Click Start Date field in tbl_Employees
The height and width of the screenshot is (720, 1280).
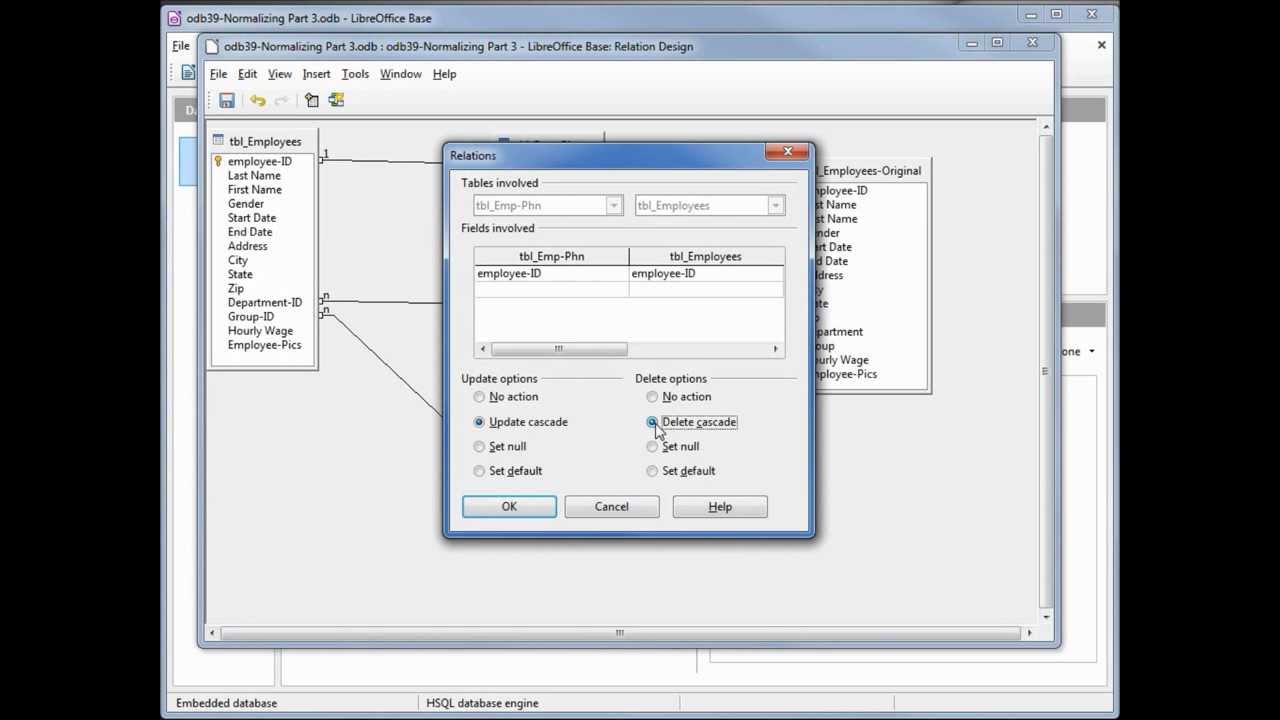[252, 218]
